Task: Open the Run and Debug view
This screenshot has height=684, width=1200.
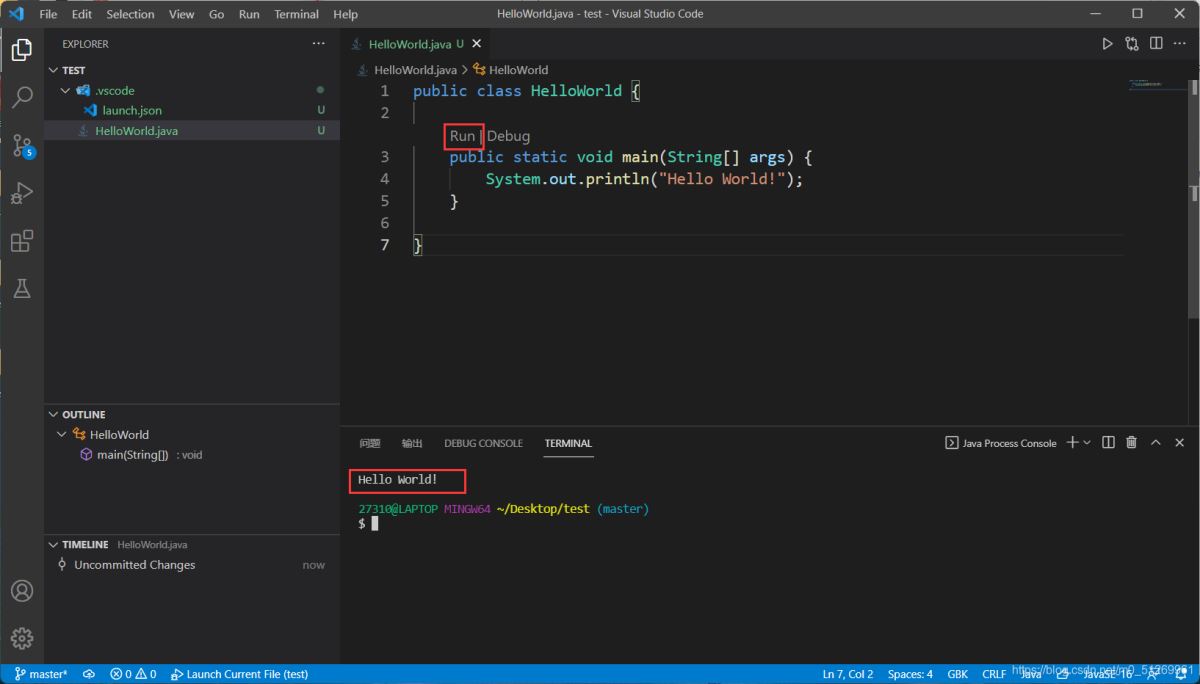Action: (x=22, y=193)
